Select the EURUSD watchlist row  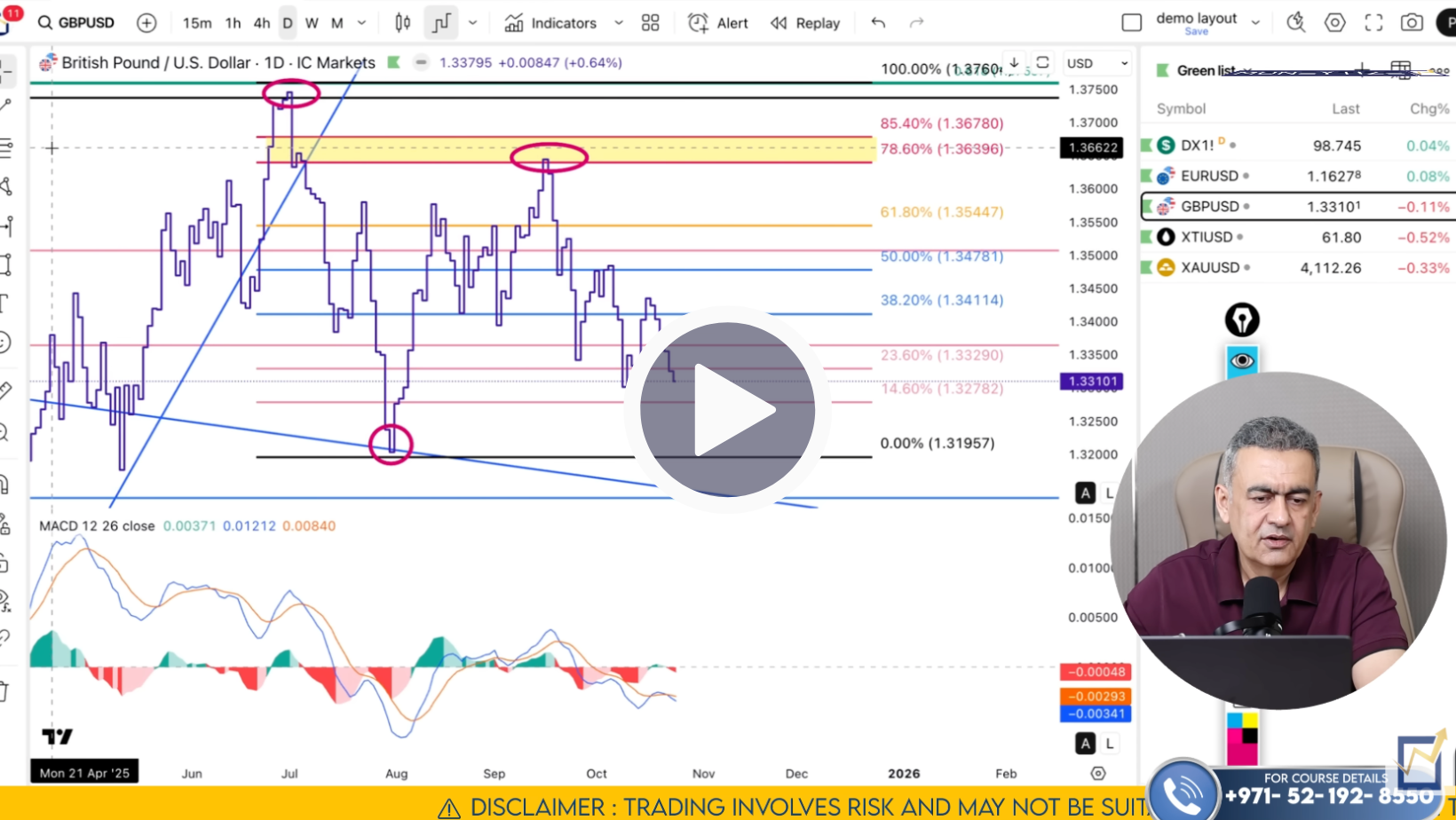[1297, 176]
